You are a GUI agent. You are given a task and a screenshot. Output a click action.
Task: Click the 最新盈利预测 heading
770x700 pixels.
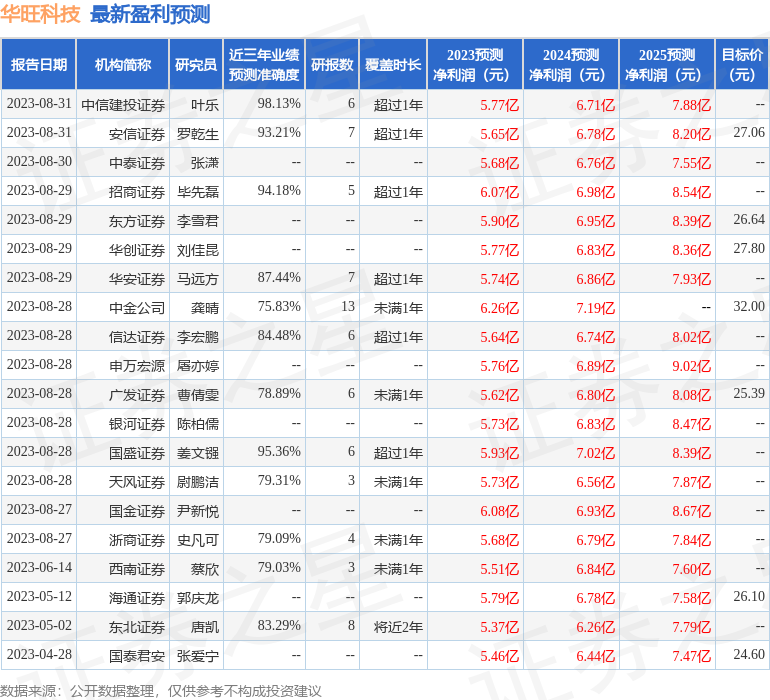[150, 14]
